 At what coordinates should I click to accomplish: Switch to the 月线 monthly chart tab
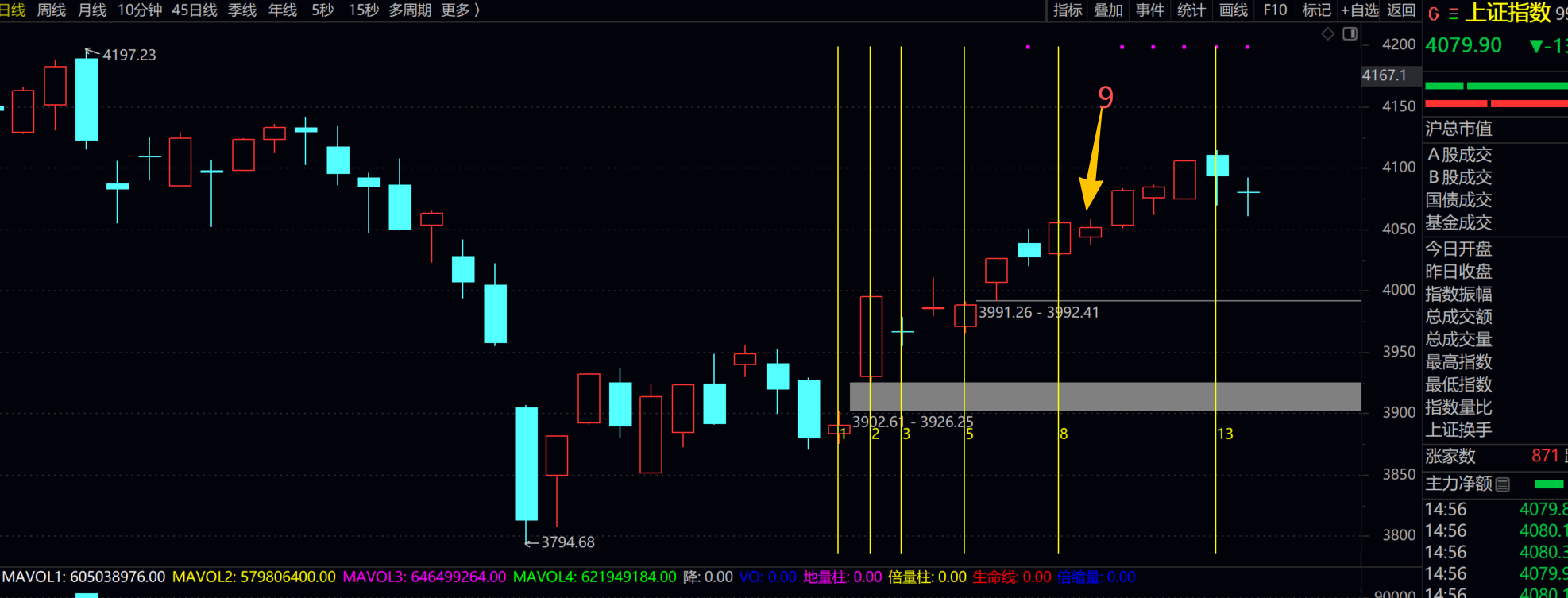[x=92, y=10]
